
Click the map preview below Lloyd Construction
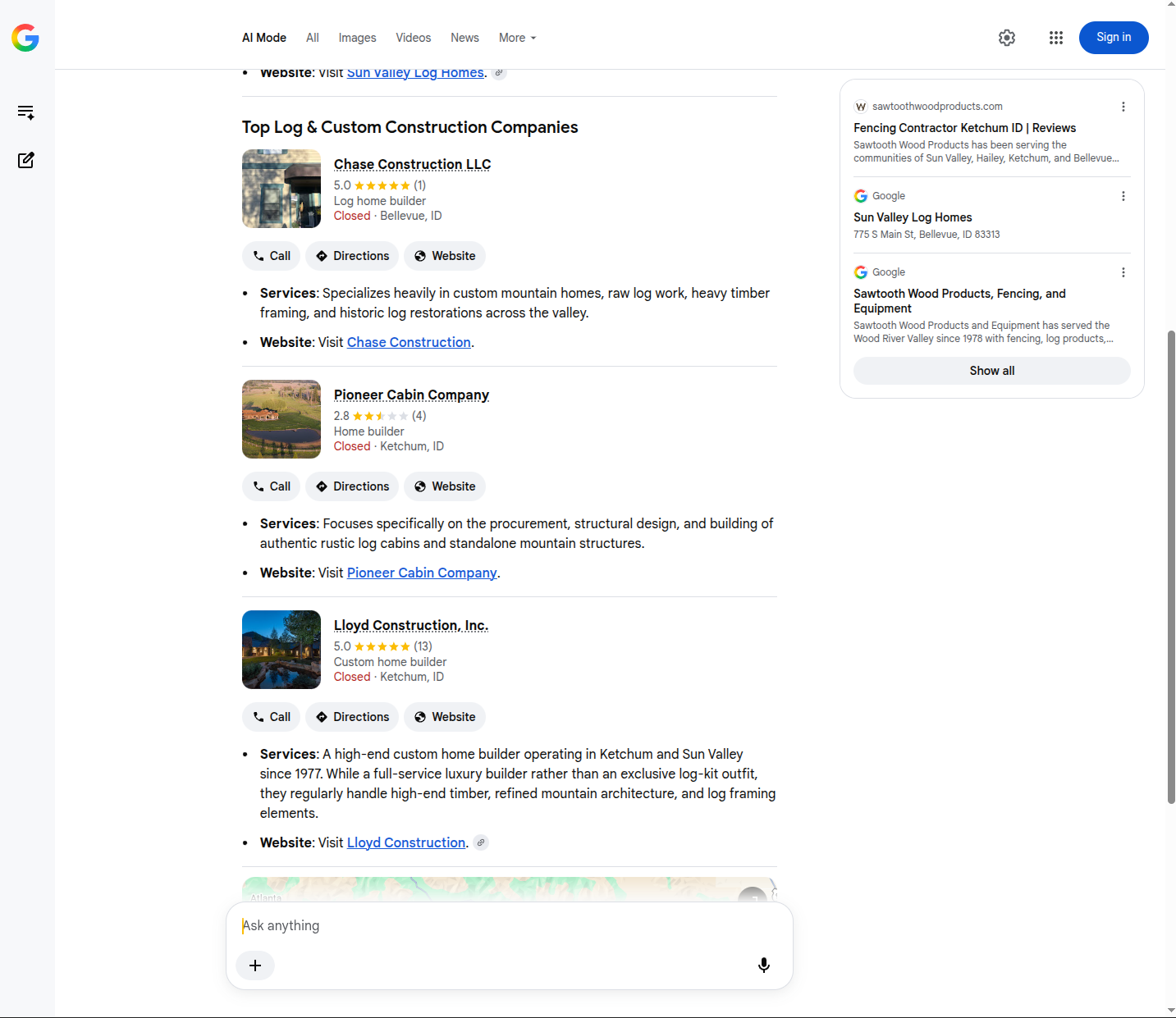pyautogui.click(x=509, y=889)
